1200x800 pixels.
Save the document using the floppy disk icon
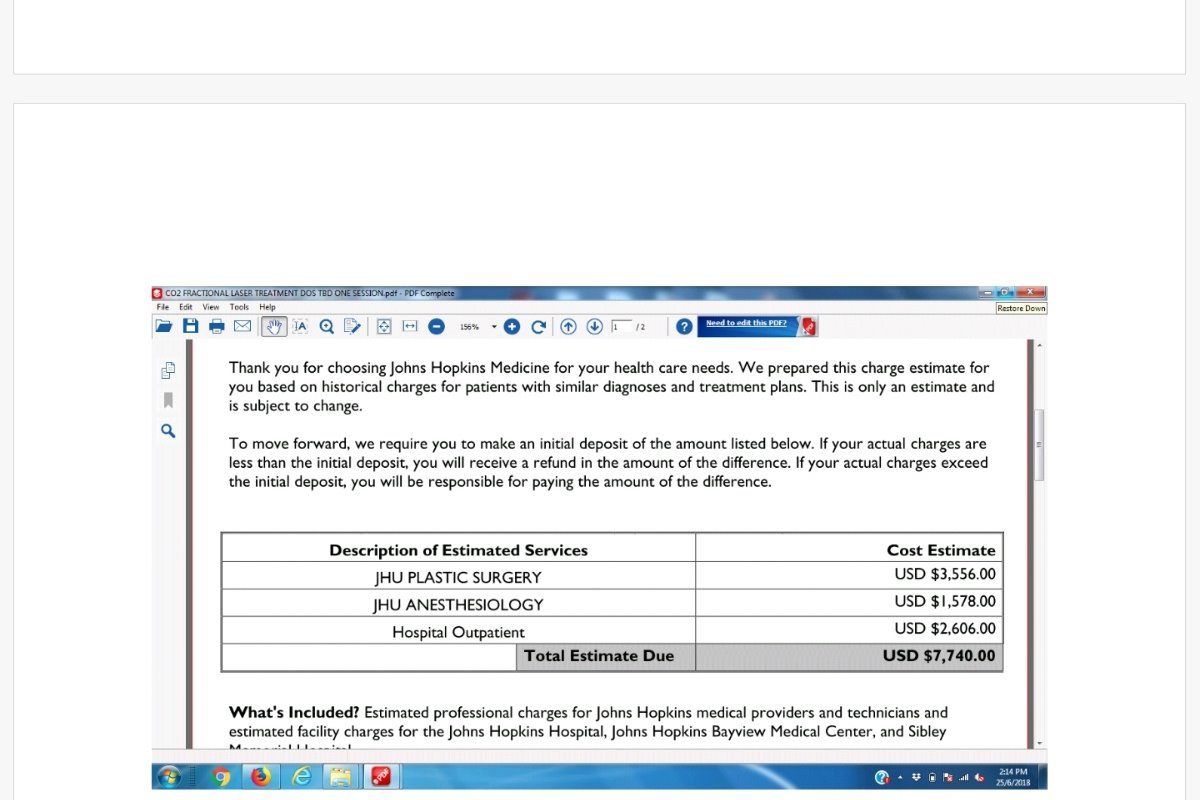click(x=190, y=326)
